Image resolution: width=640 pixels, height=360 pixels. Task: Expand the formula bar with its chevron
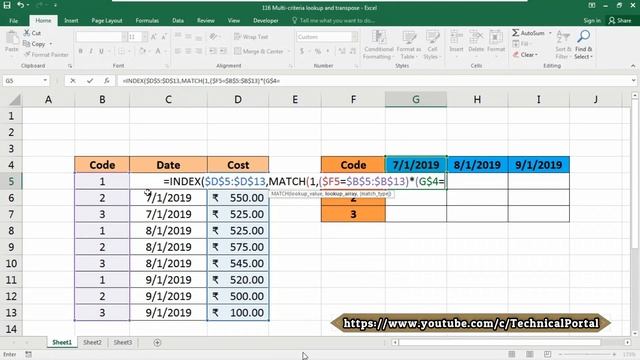633,81
